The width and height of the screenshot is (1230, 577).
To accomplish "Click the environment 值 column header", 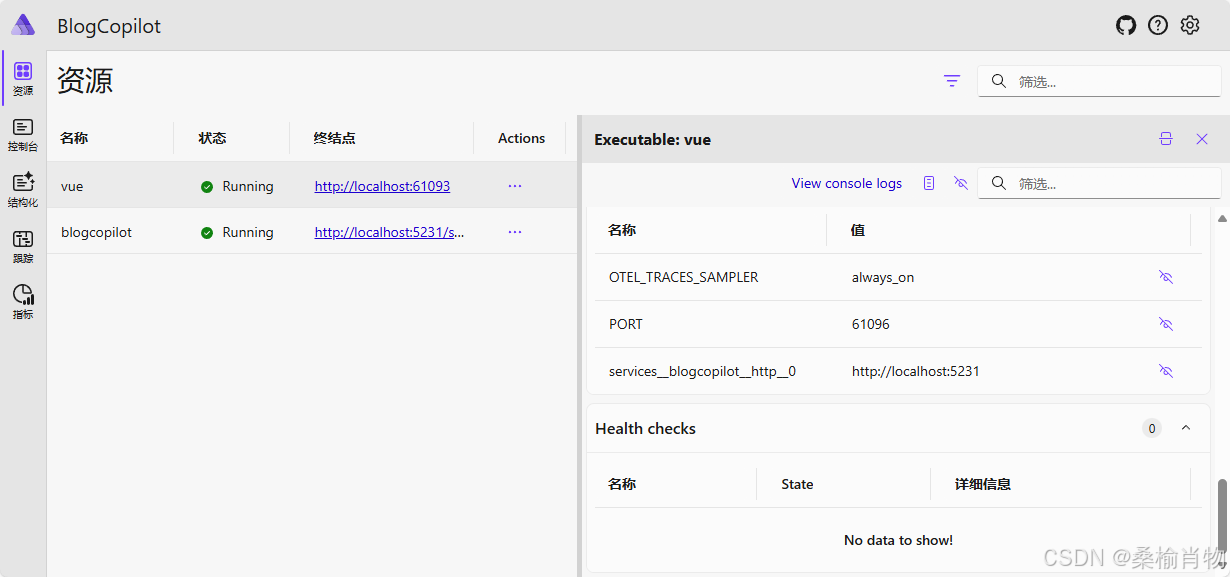I will 858,230.
